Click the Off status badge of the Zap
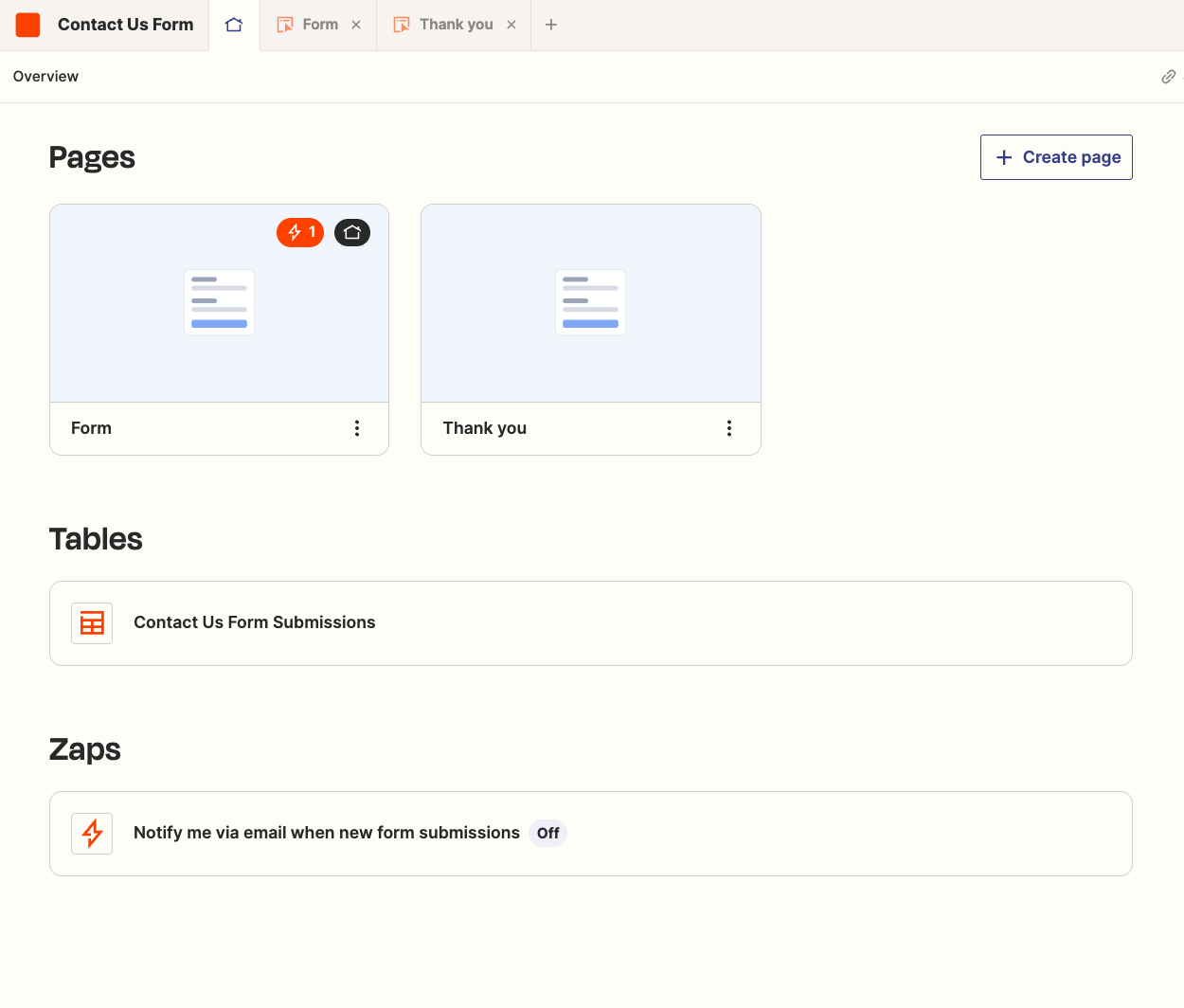This screenshot has width=1184, height=1008. click(x=547, y=834)
